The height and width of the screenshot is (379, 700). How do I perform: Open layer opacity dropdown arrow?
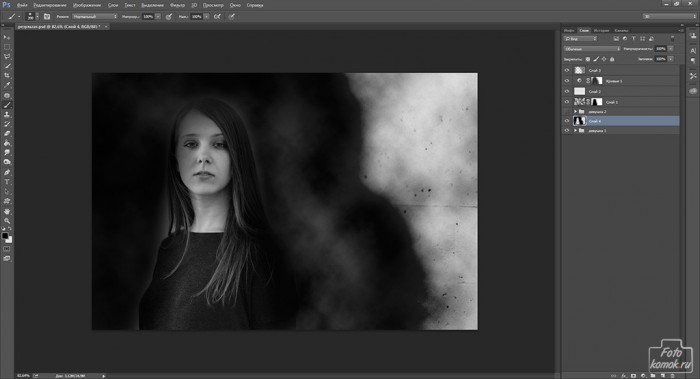(x=671, y=49)
